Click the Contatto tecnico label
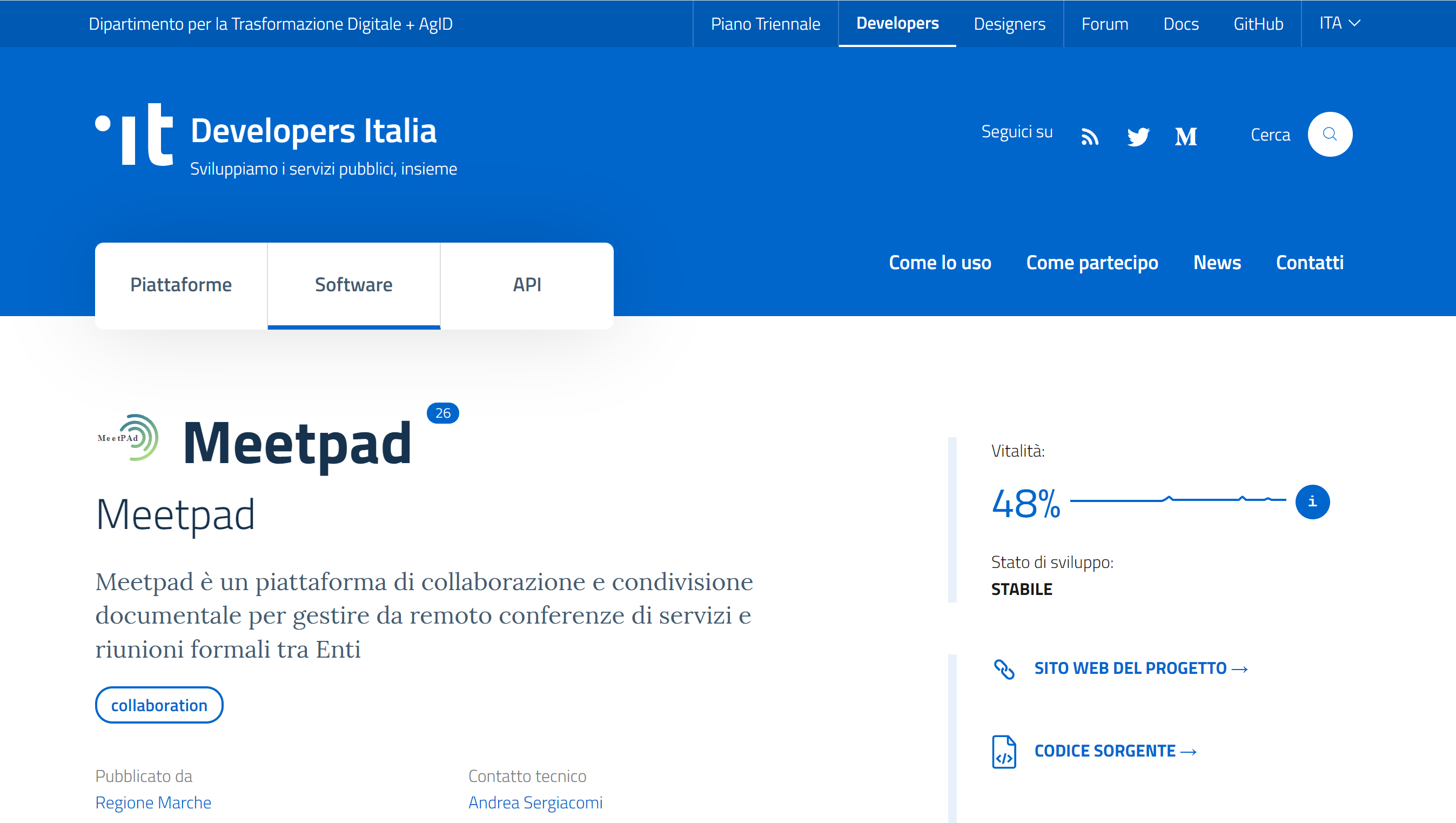 click(527, 776)
